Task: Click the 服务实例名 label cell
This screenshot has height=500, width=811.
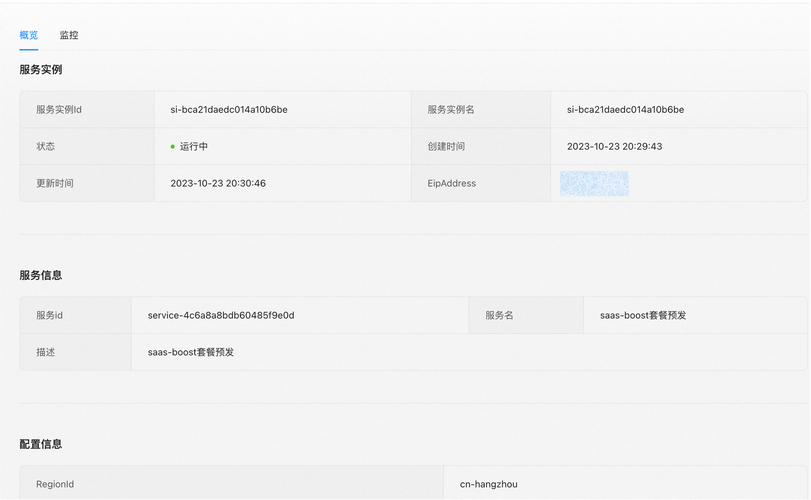Action: [481, 110]
